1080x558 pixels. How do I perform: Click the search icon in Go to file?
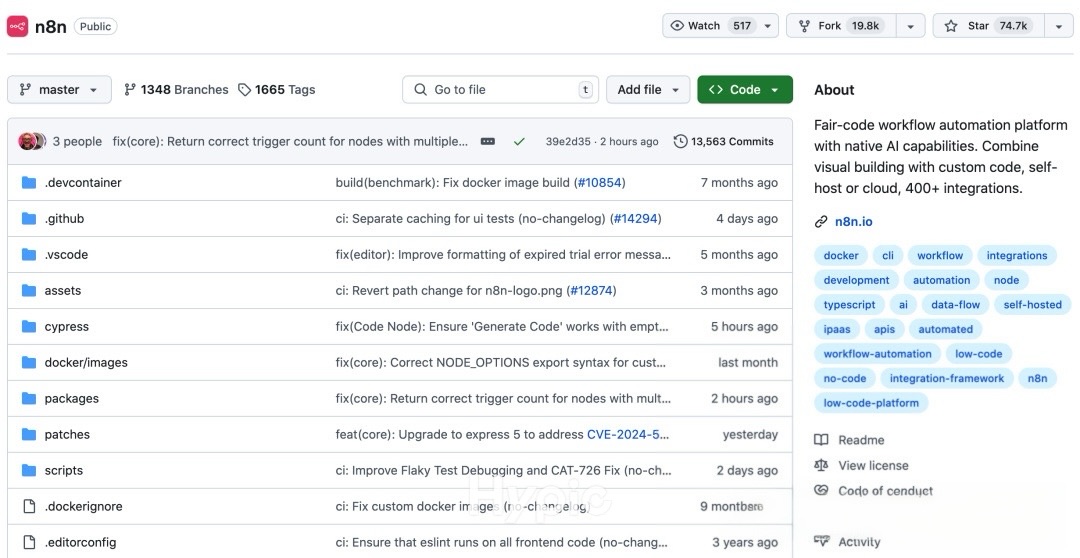[420, 90]
